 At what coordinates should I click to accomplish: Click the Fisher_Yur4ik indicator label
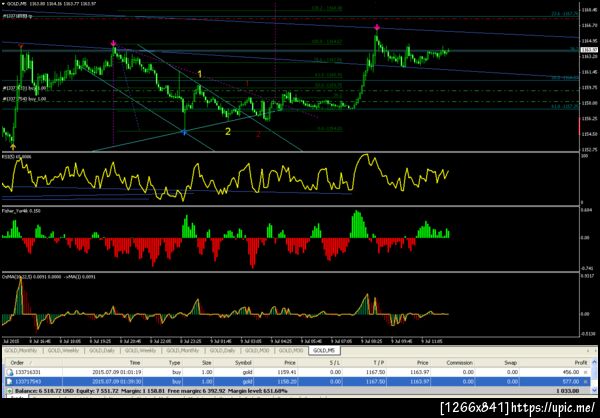pyautogui.click(x=21, y=211)
